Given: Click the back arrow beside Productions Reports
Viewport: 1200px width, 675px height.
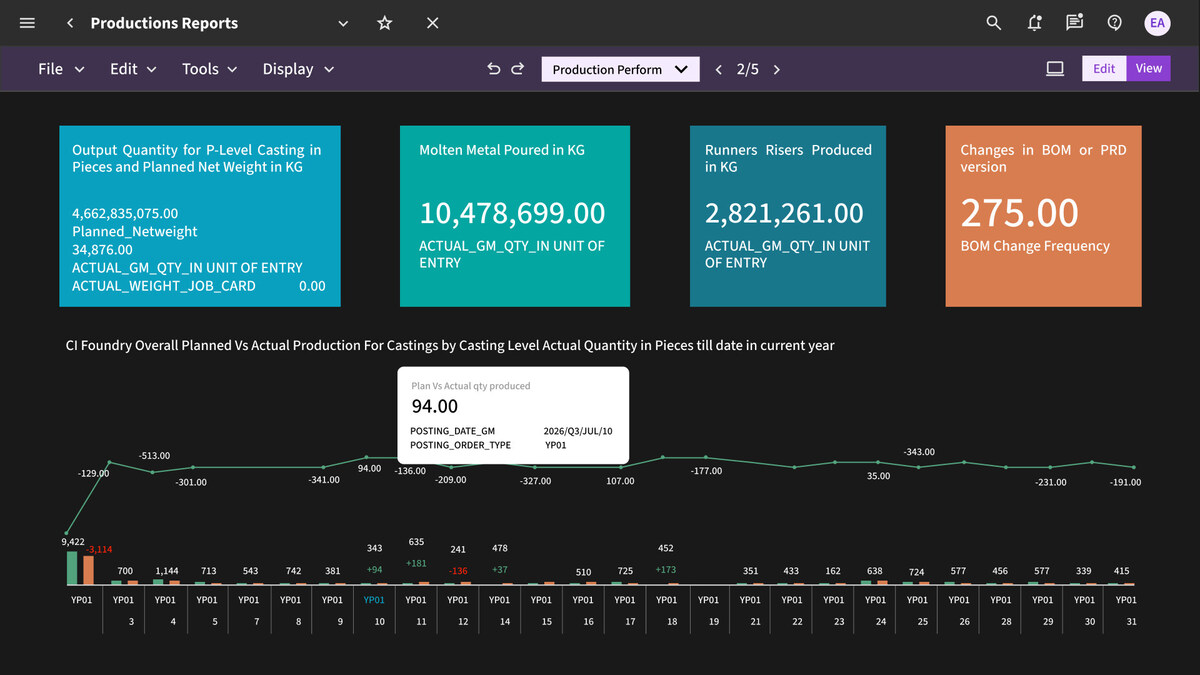Looking at the screenshot, I should click(x=70, y=23).
